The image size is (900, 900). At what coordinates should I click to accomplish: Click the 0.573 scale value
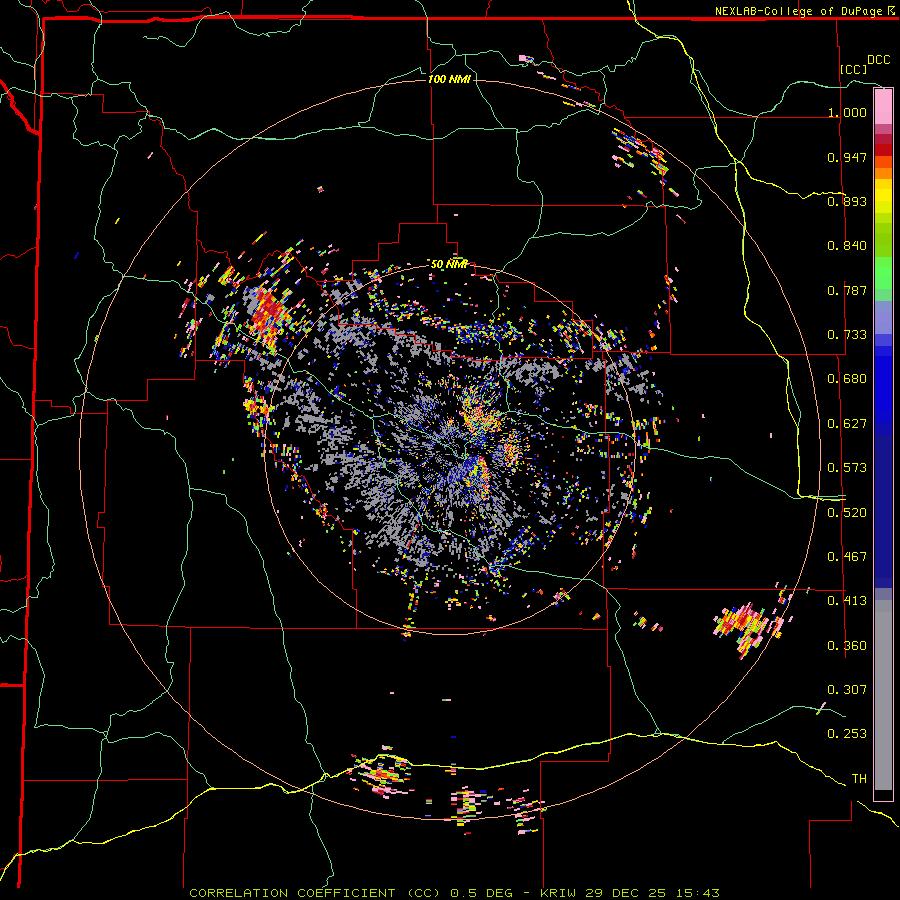click(x=847, y=468)
